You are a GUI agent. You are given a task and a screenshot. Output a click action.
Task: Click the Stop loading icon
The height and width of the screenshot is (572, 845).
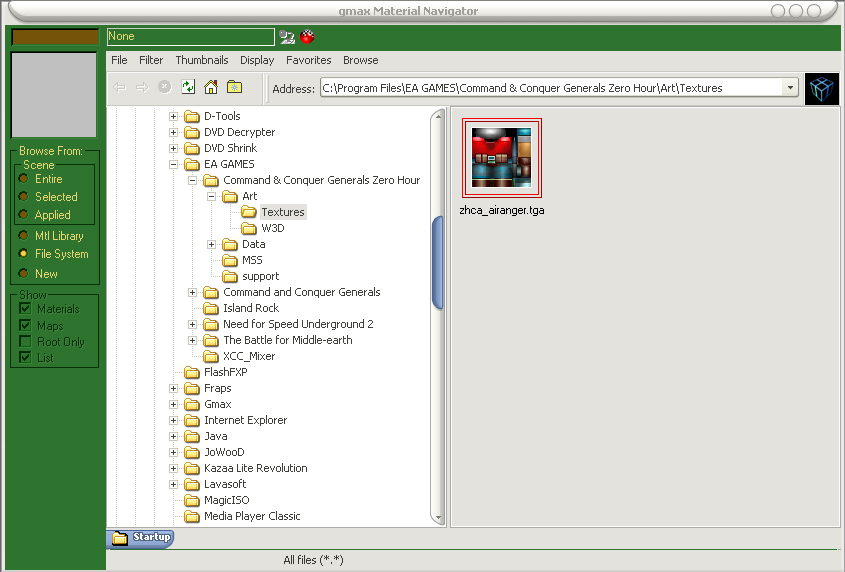(x=165, y=87)
